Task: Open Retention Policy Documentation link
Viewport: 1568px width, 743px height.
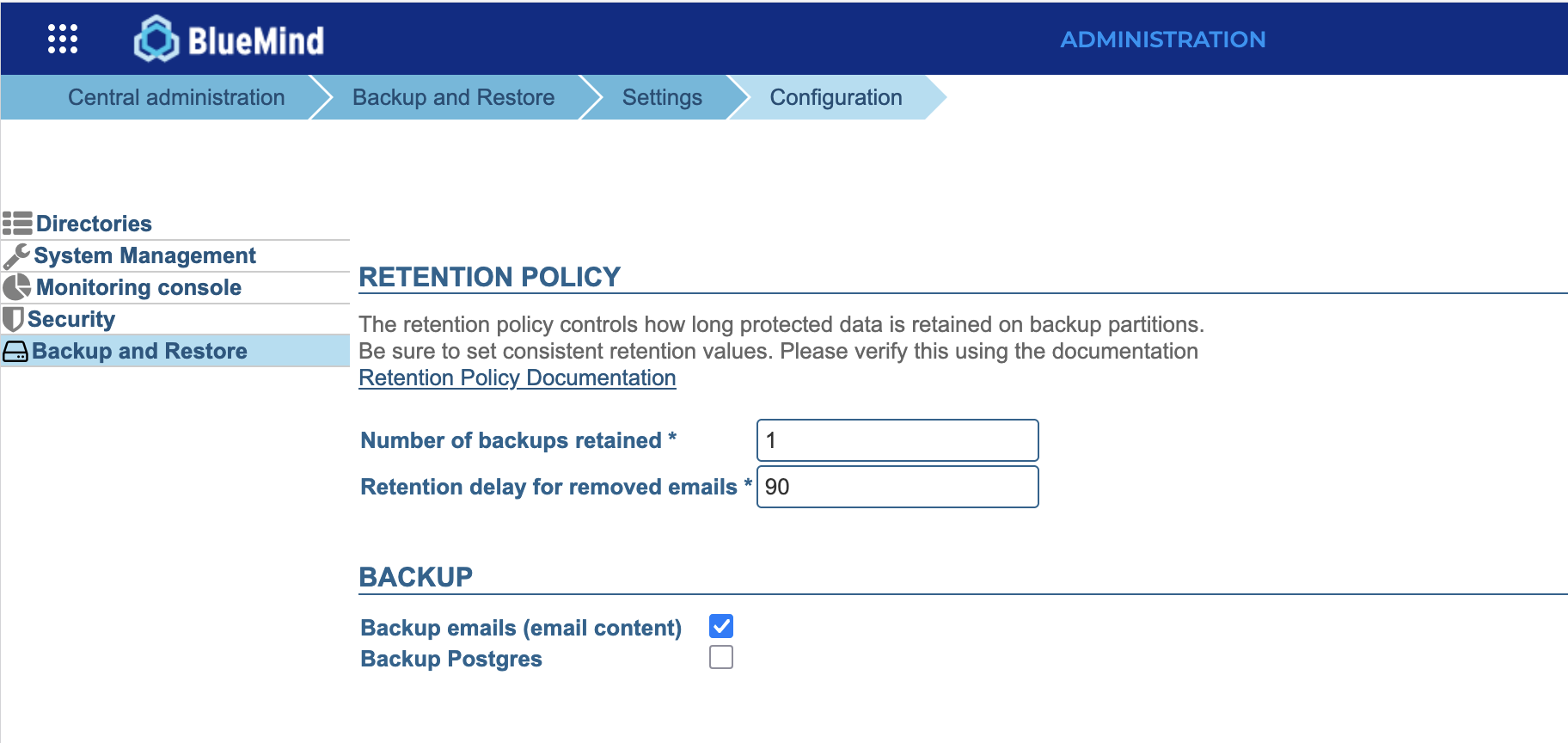Action: [517, 378]
